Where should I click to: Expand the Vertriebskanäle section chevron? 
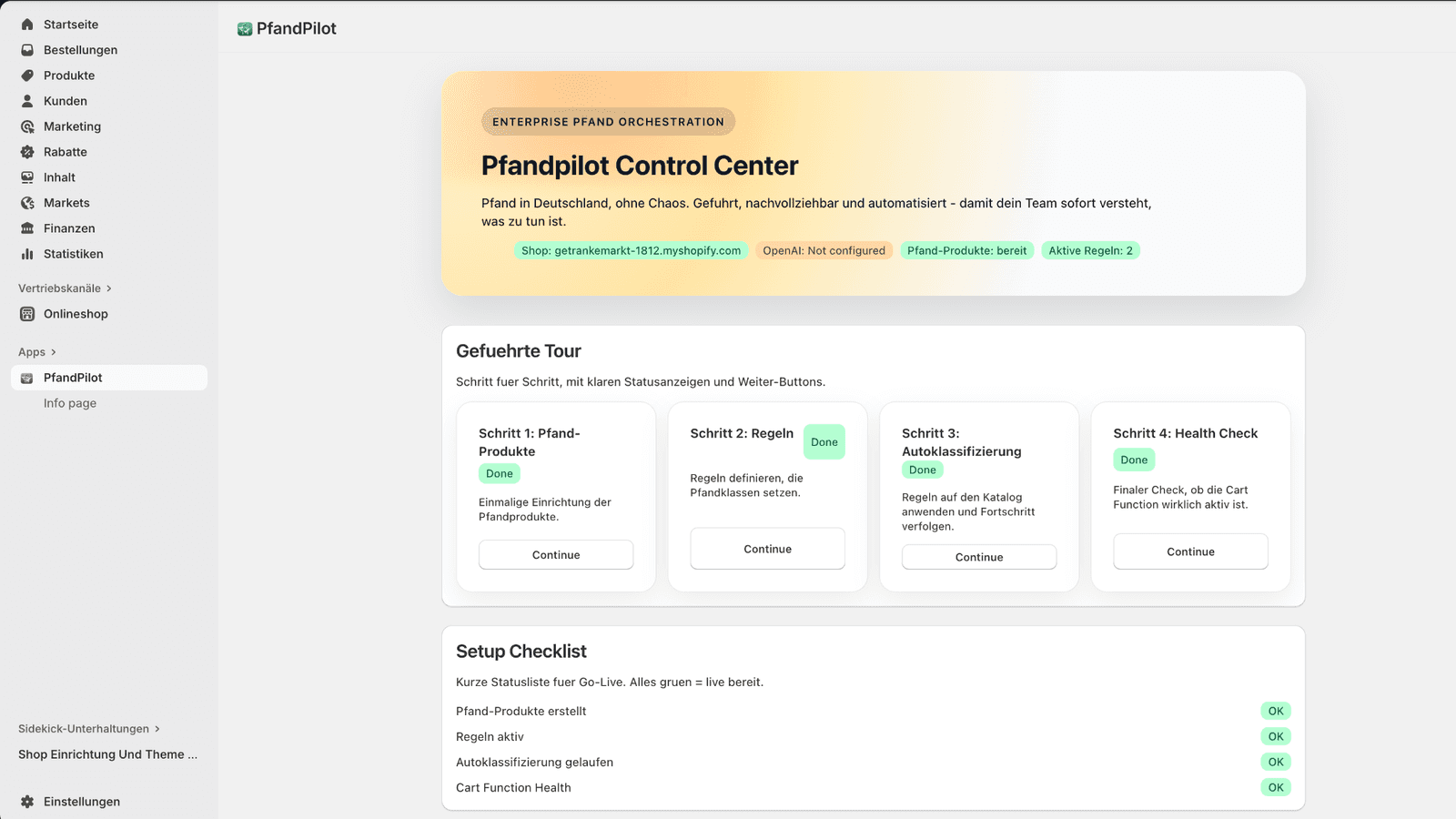click(109, 288)
